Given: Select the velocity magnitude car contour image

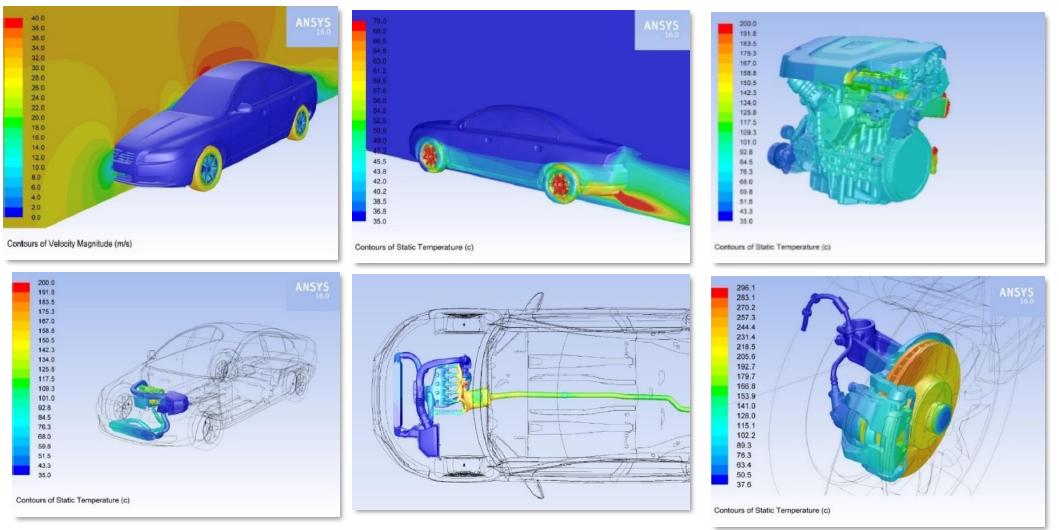Looking at the screenshot, I should (171, 130).
